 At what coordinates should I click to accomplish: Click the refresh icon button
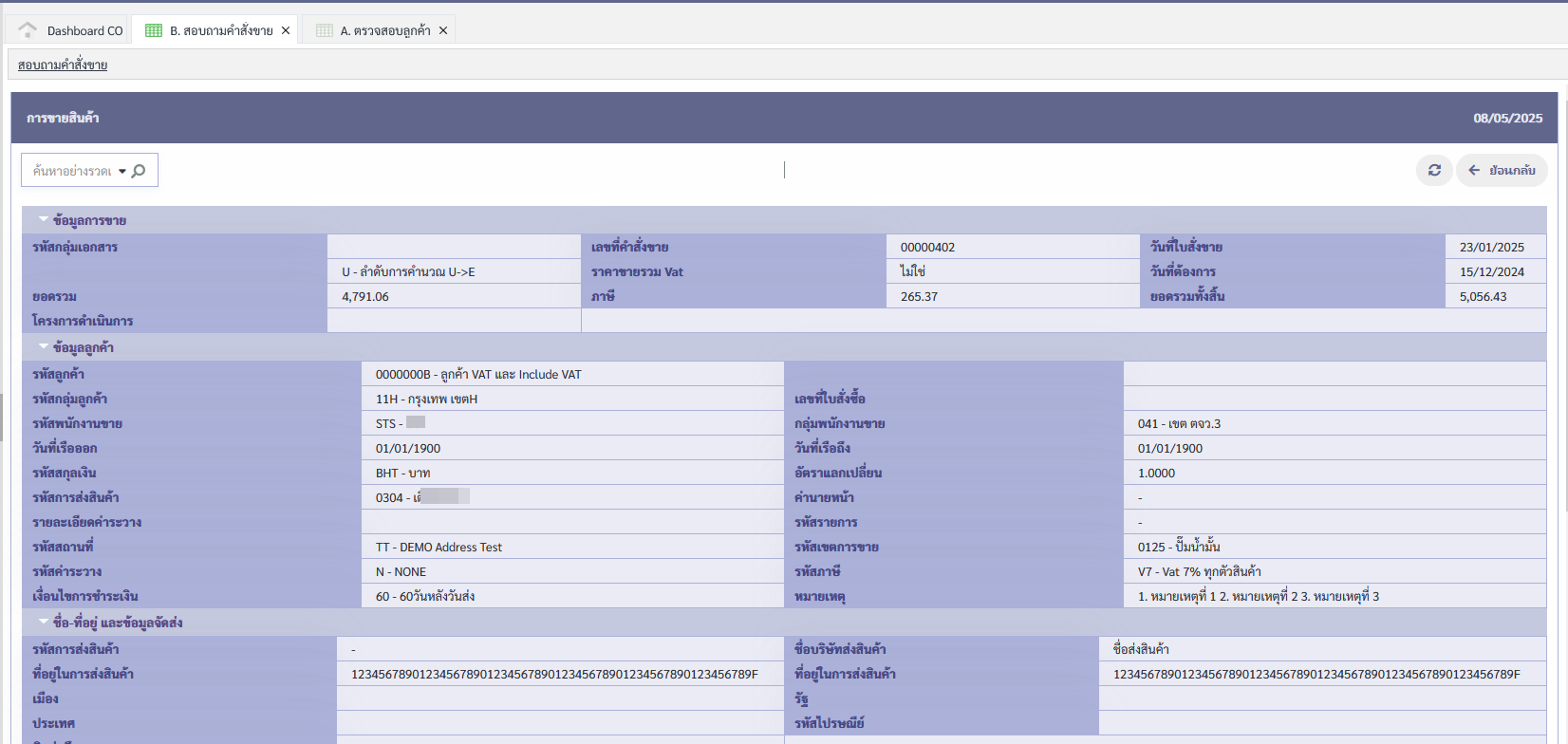1434,170
